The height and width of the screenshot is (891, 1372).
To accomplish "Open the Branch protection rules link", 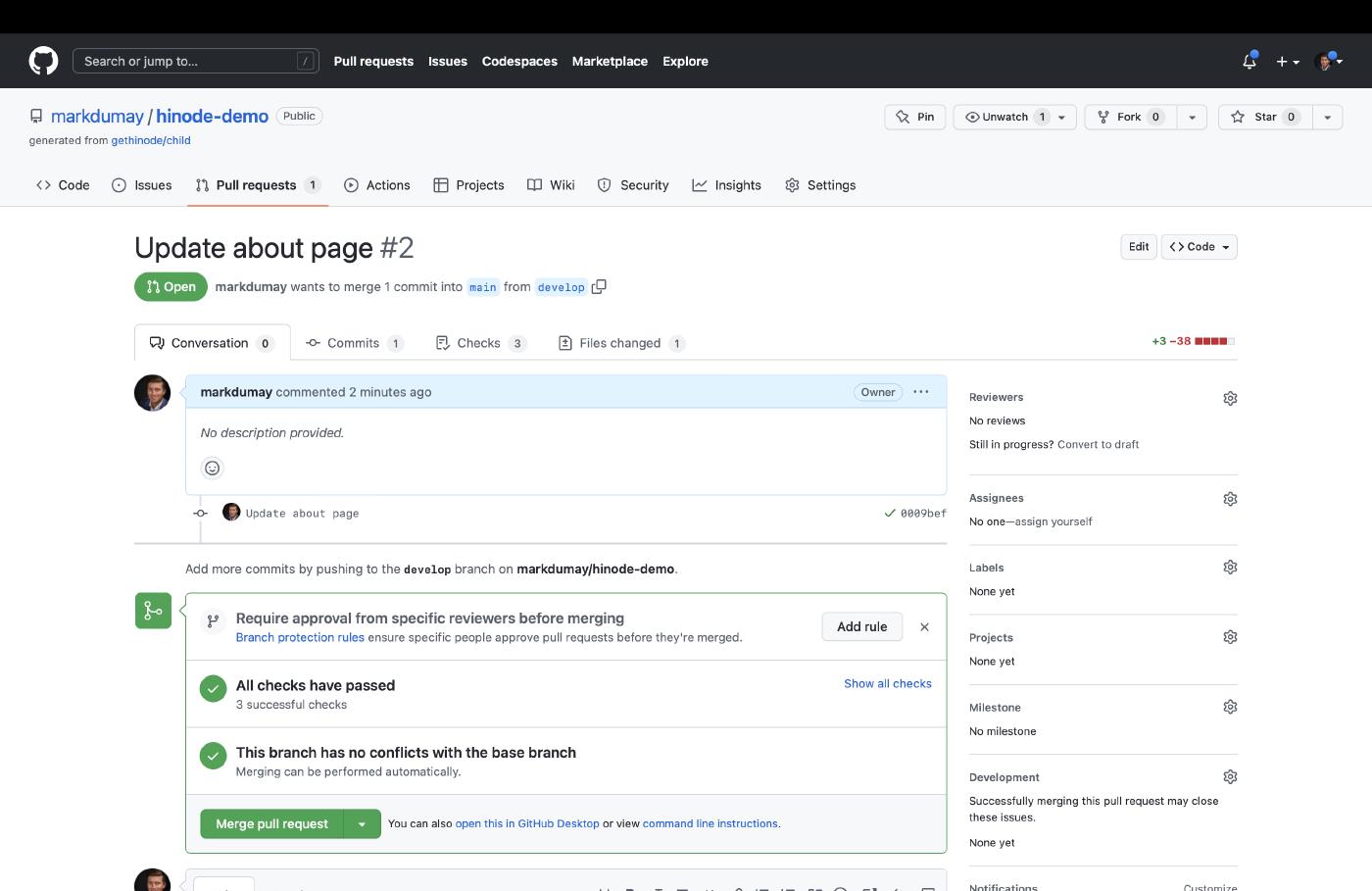I will pyautogui.click(x=300, y=637).
